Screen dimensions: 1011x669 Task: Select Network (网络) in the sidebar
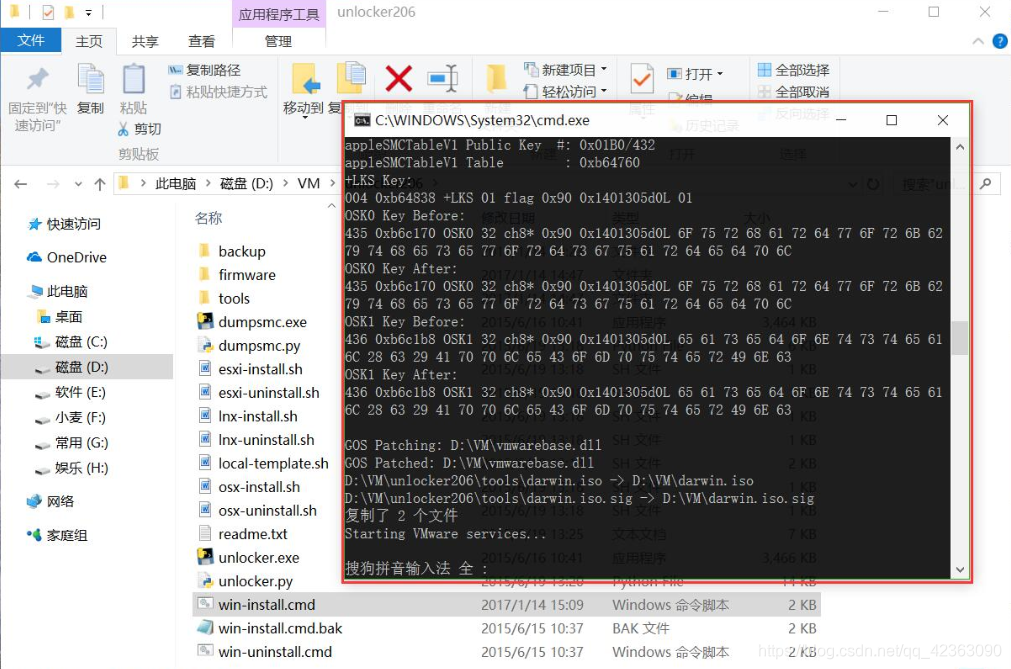coord(50,501)
